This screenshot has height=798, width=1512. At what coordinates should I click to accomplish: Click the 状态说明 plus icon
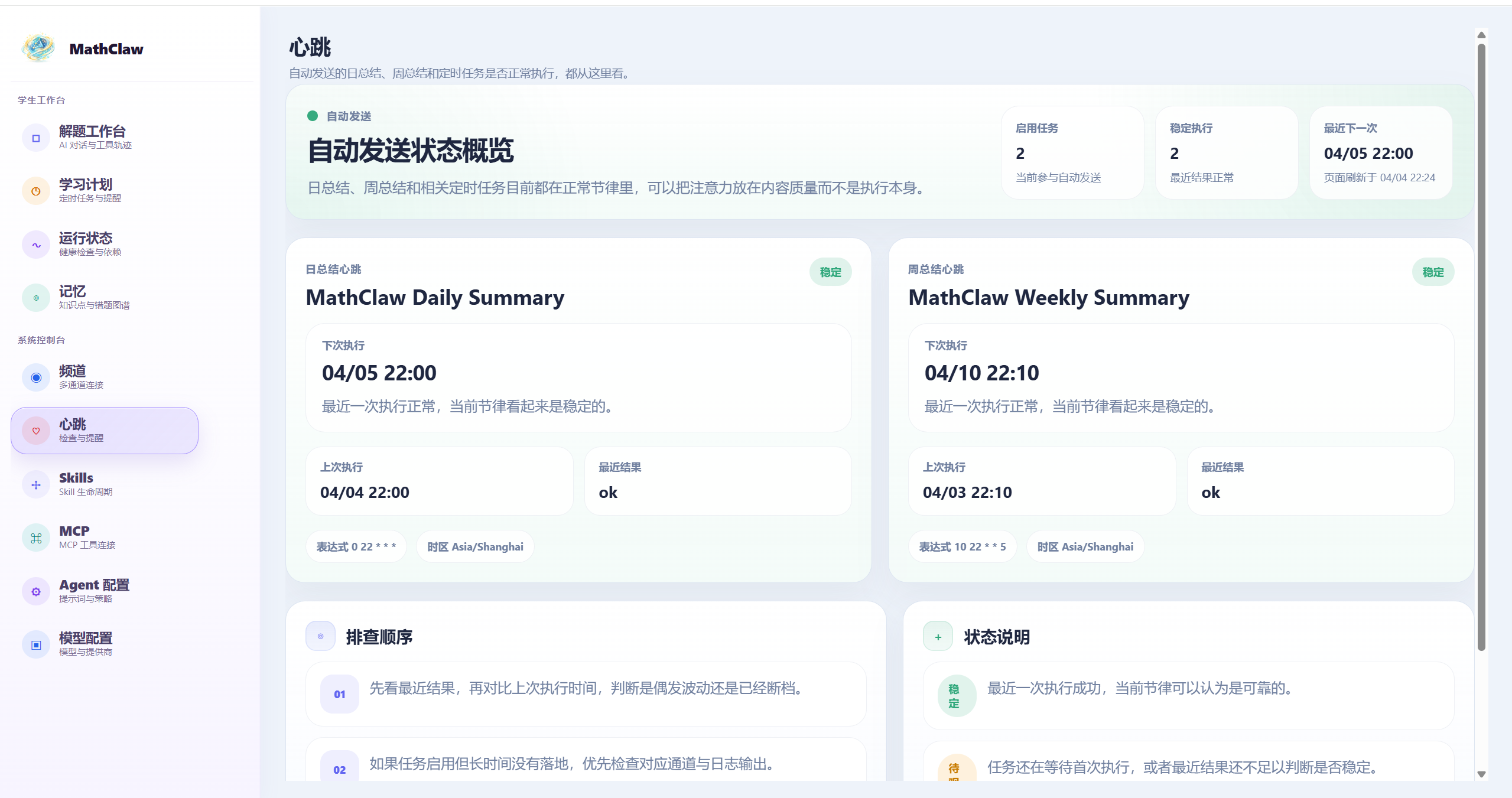(938, 636)
